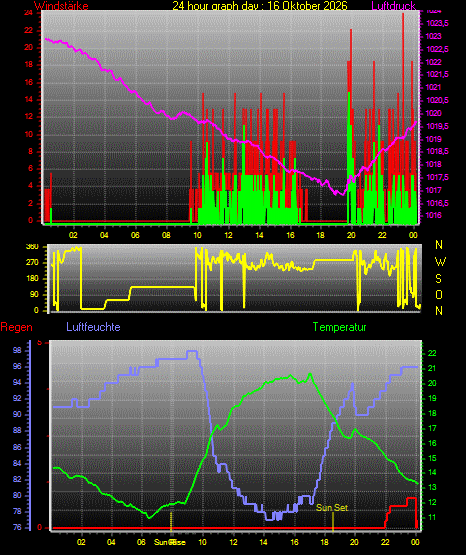Click the red Windstärke axis title
The height and width of the screenshot is (555, 466).
point(61,6)
